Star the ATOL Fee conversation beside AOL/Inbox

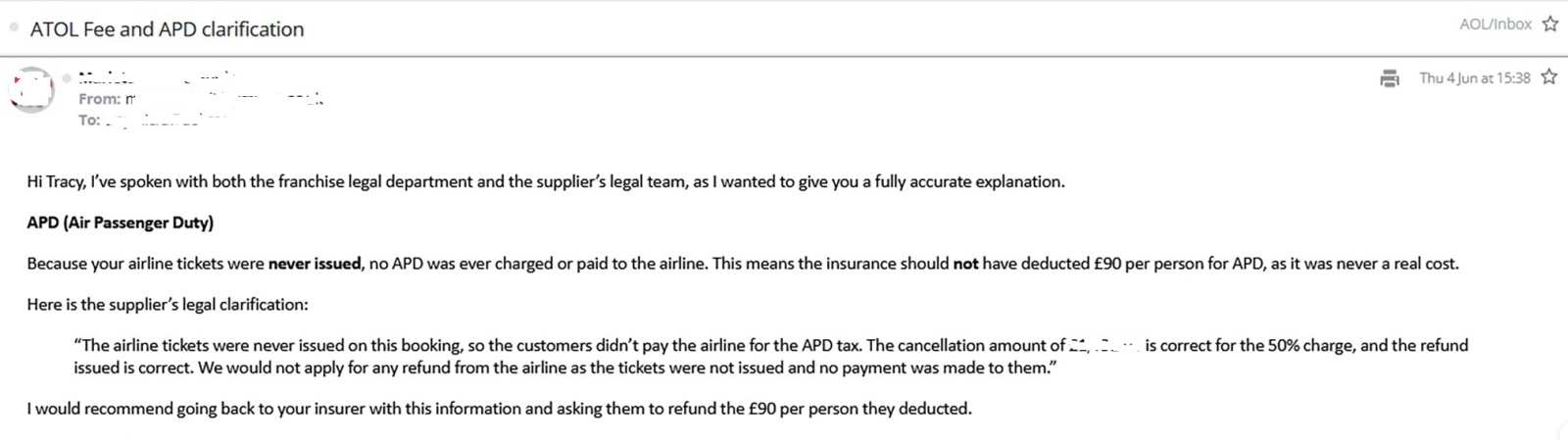coord(1550,24)
